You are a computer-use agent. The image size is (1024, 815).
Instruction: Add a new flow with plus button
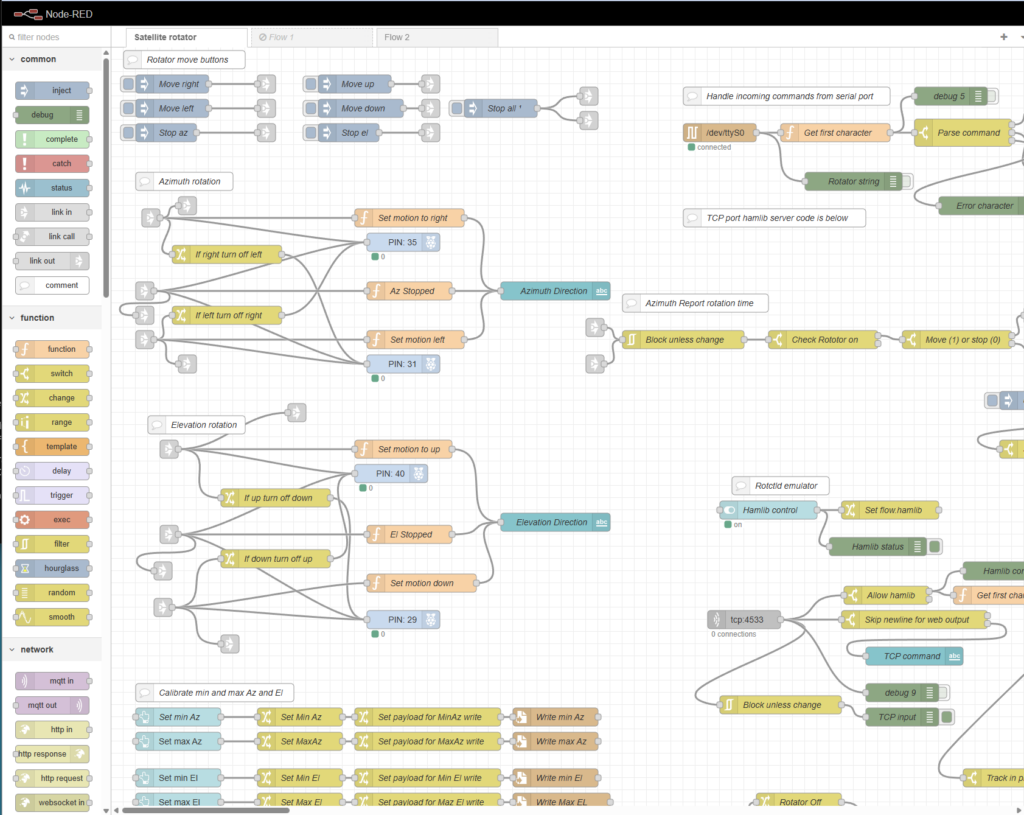click(1004, 37)
